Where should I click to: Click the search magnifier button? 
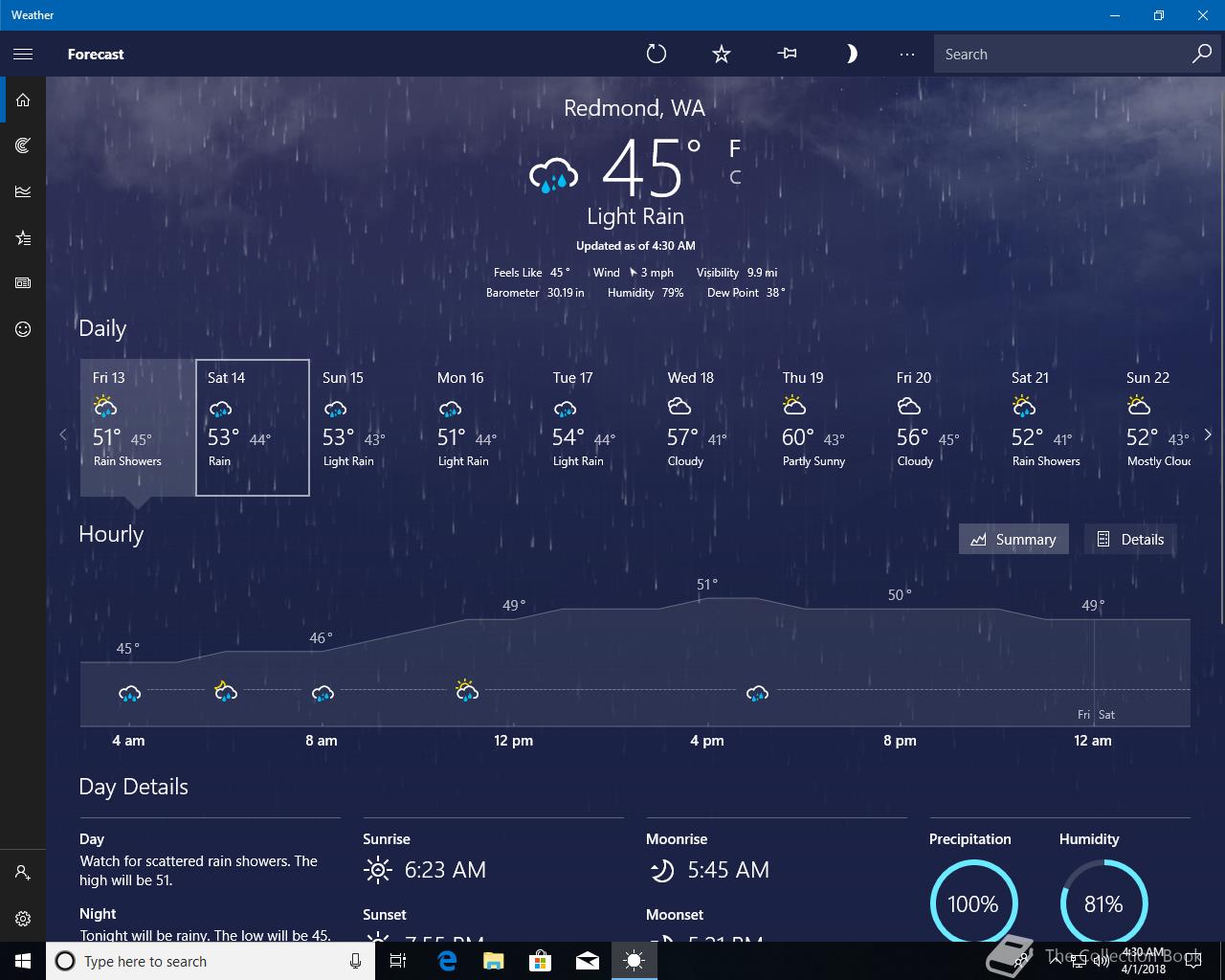click(x=1201, y=55)
